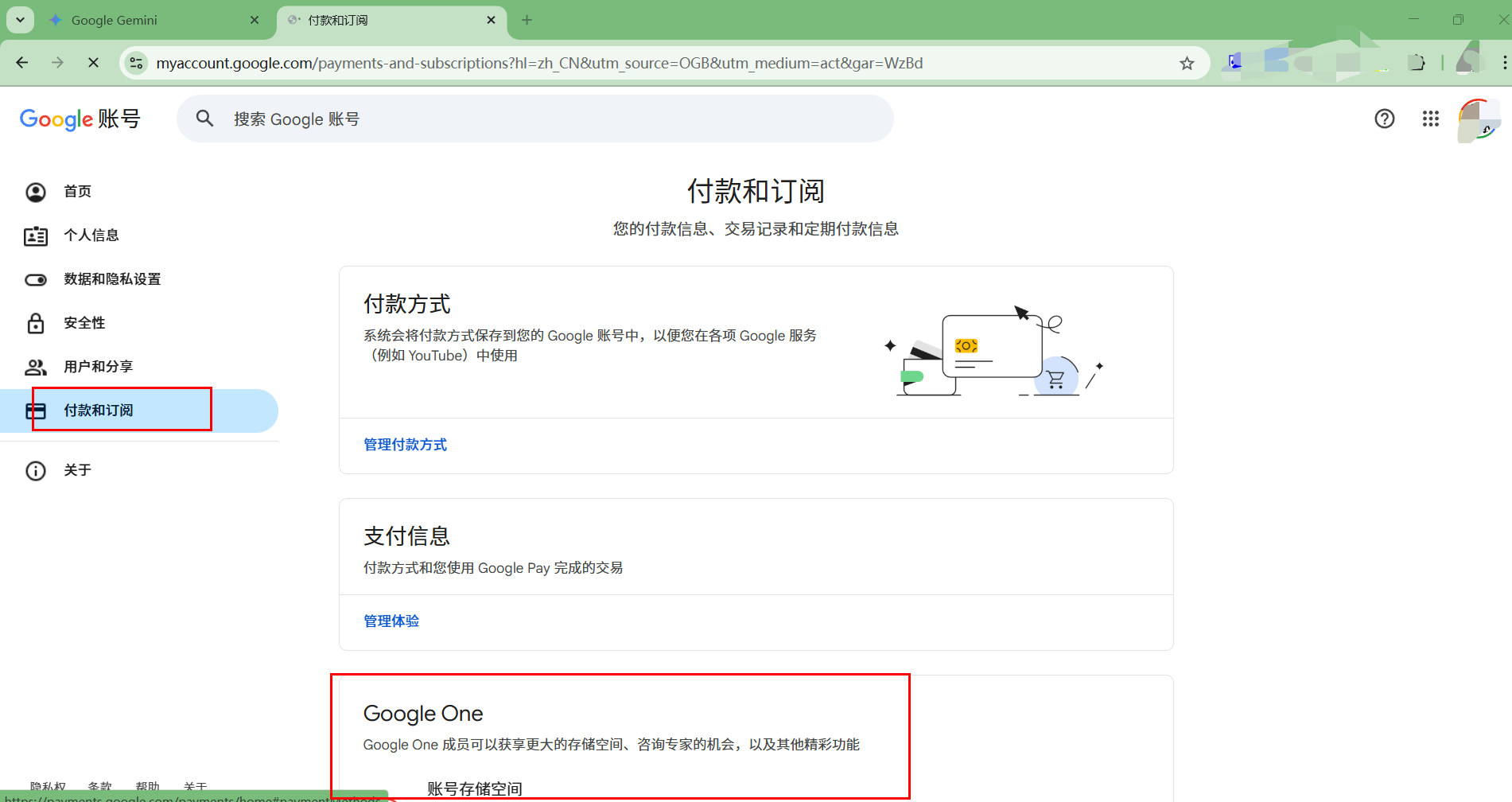
Task: Click the 隐私权 footer link
Action: (48, 787)
